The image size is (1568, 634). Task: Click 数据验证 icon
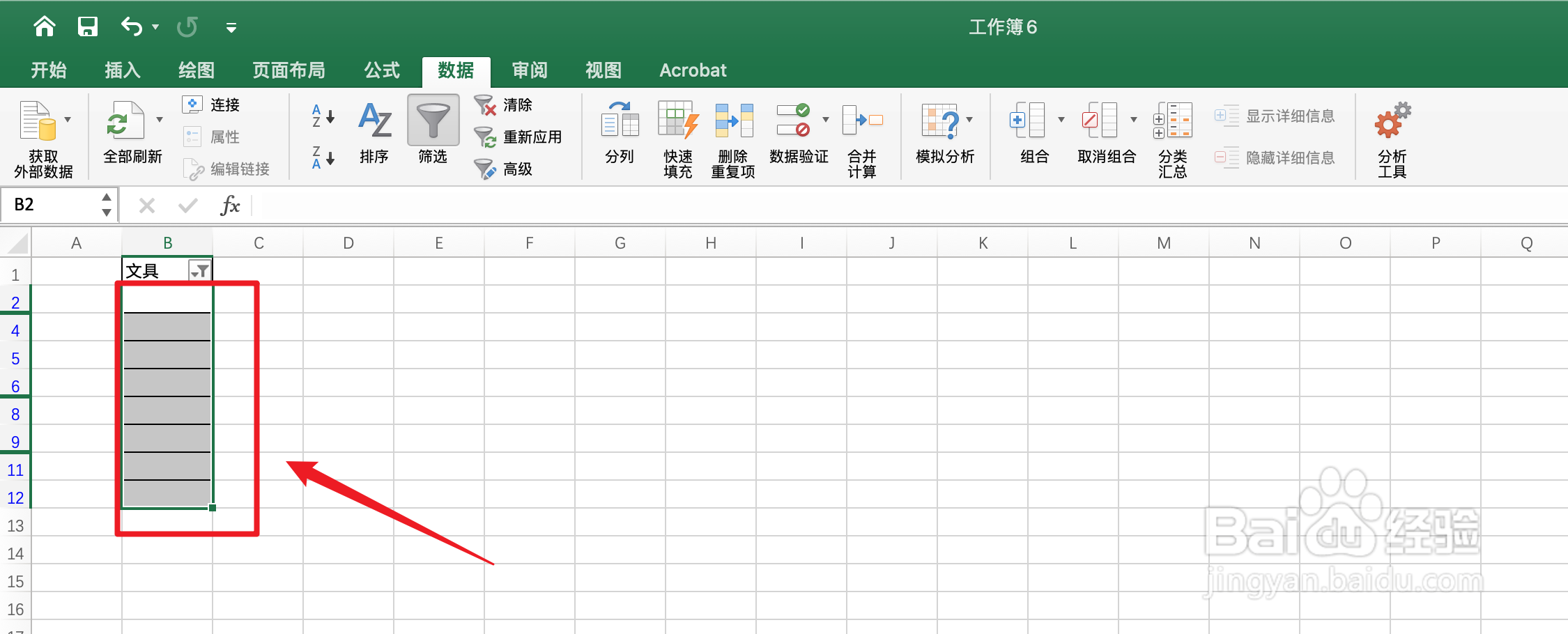[x=794, y=120]
